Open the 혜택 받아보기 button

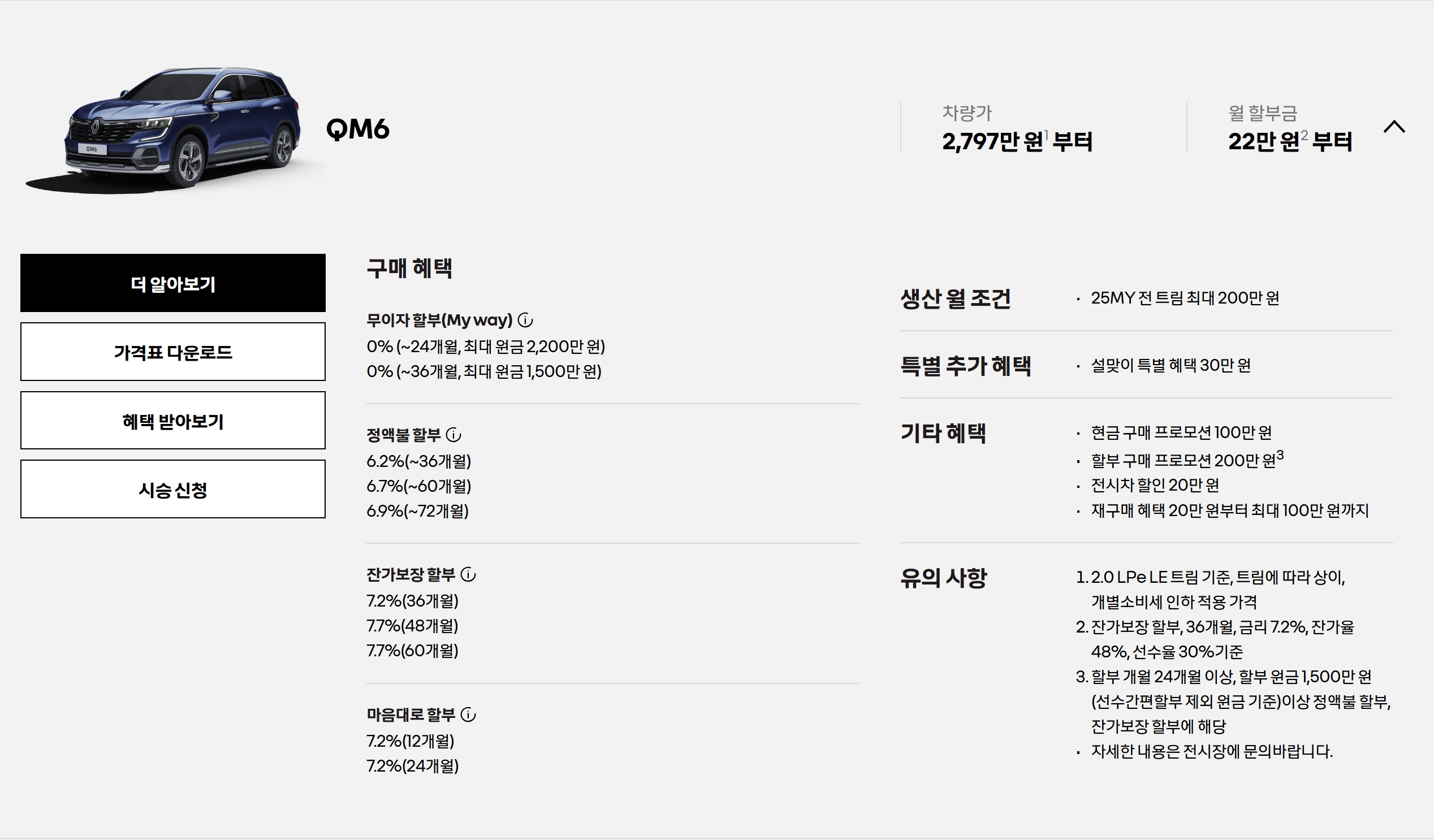(173, 421)
